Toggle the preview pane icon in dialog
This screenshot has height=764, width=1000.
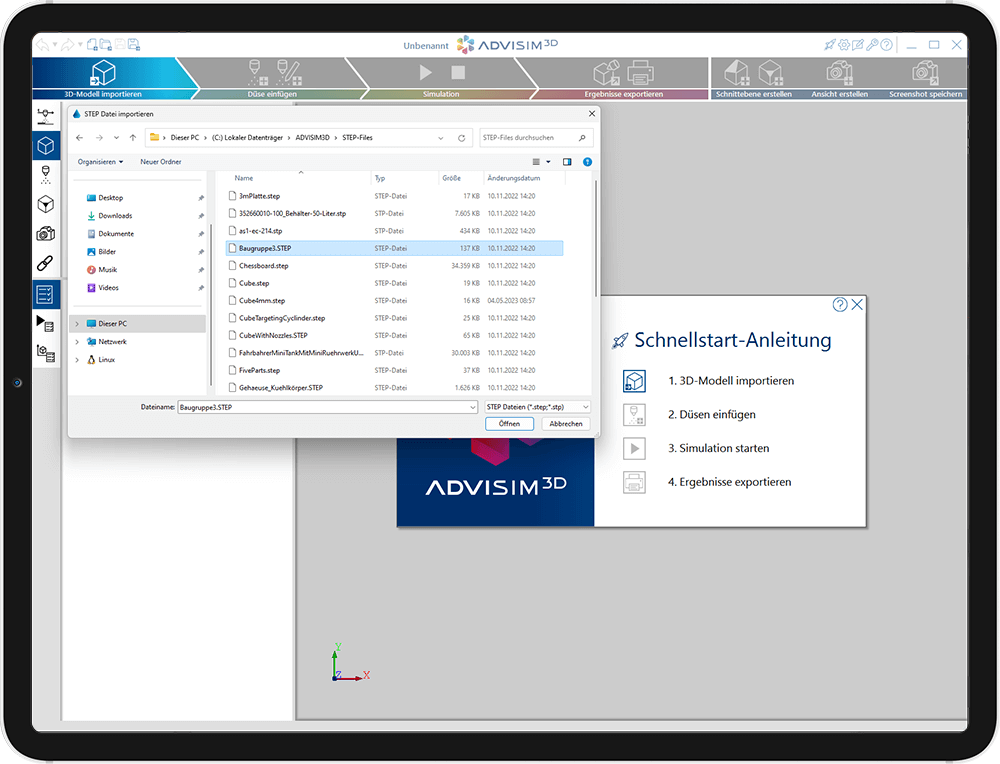point(567,162)
